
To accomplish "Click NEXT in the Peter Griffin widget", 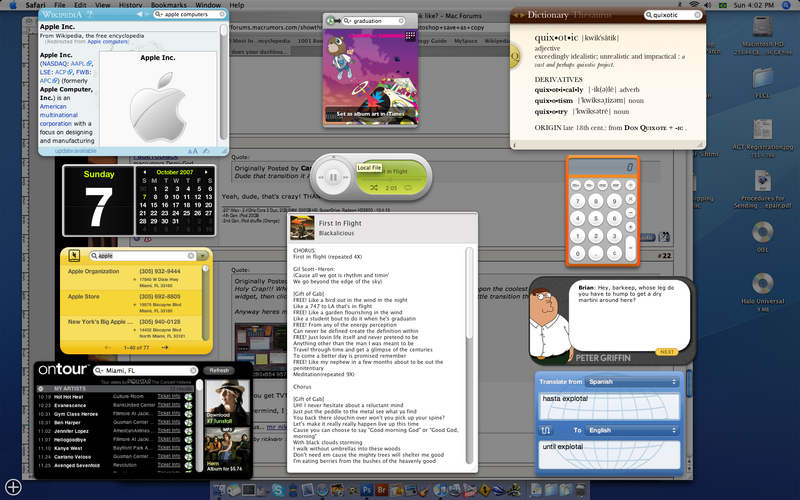I will 667,352.
